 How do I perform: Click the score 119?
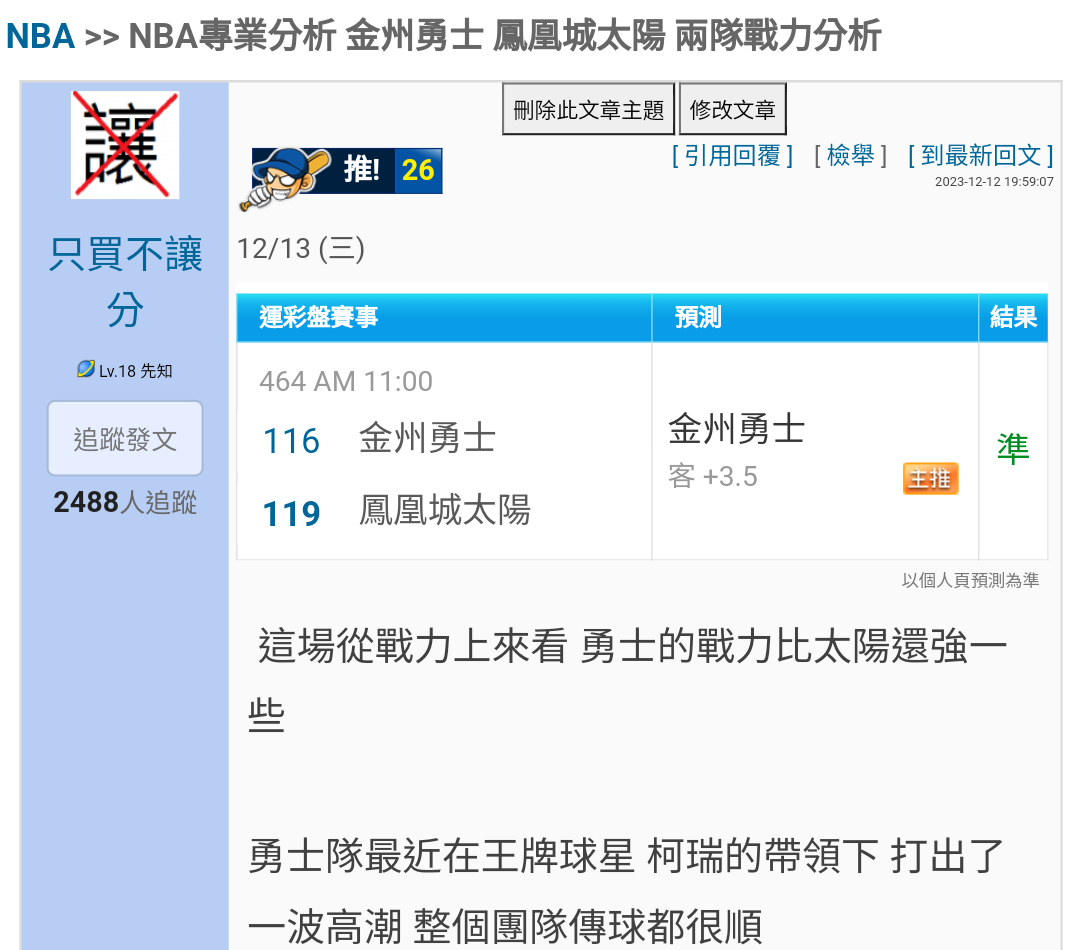coord(291,513)
